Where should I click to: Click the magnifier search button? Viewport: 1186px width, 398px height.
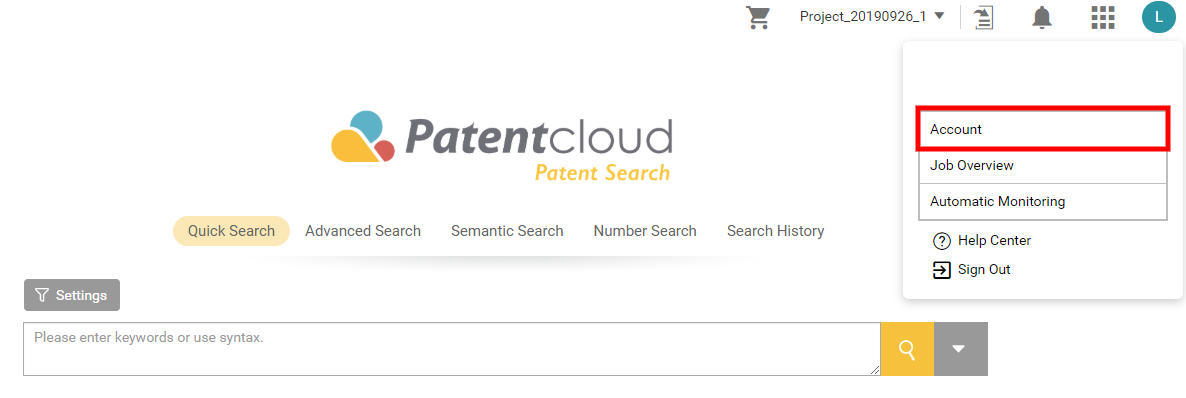tap(907, 349)
